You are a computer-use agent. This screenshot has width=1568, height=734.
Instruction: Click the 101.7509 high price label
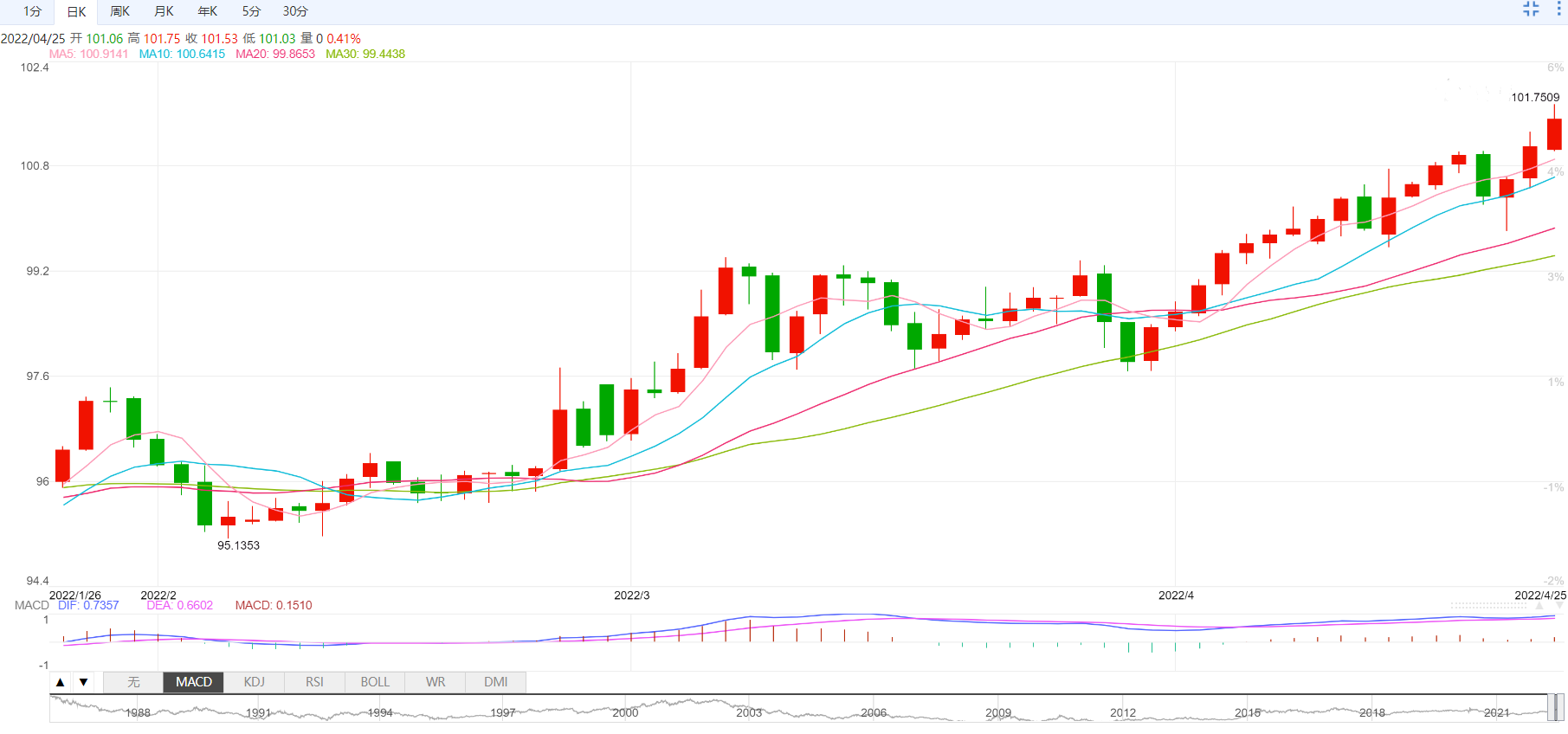coord(1535,97)
